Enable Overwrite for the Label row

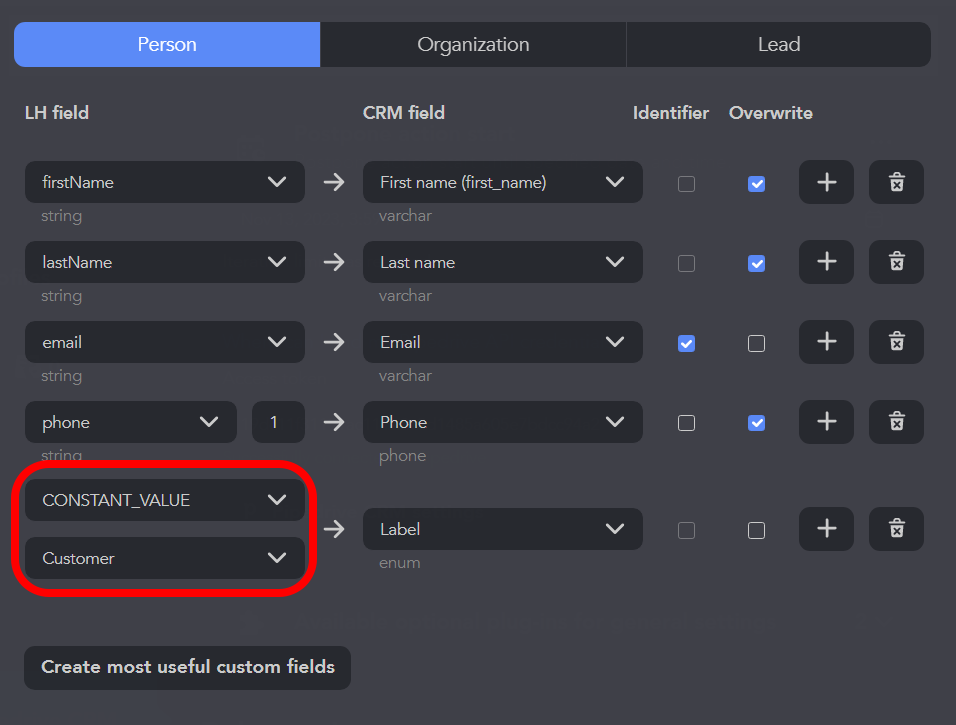[757, 530]
